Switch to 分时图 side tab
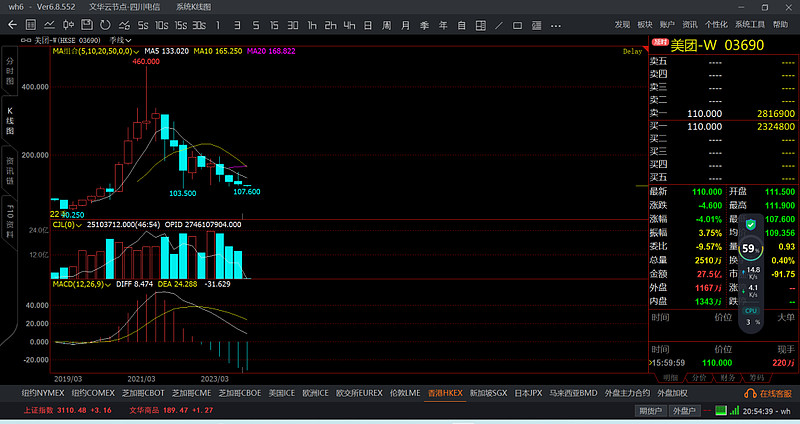800x424 pixels. tap(10, 71)
